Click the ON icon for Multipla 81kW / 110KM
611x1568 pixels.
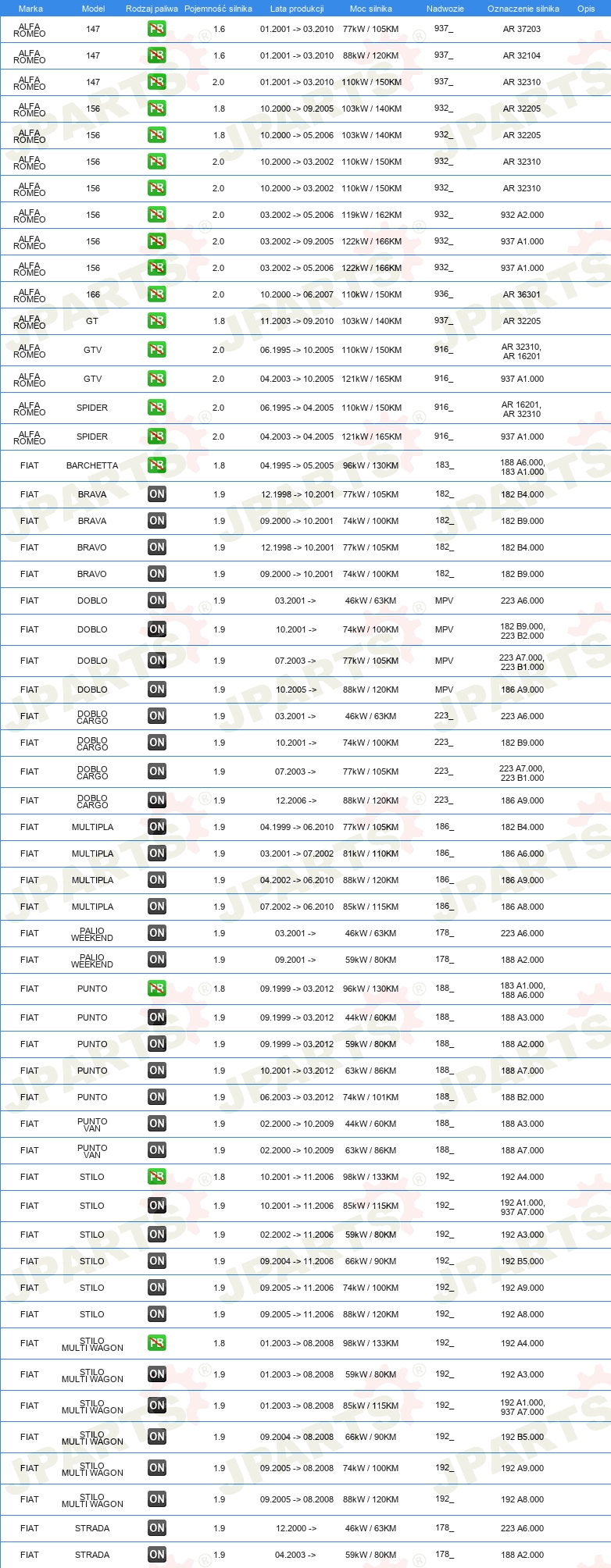click(156, 853)
